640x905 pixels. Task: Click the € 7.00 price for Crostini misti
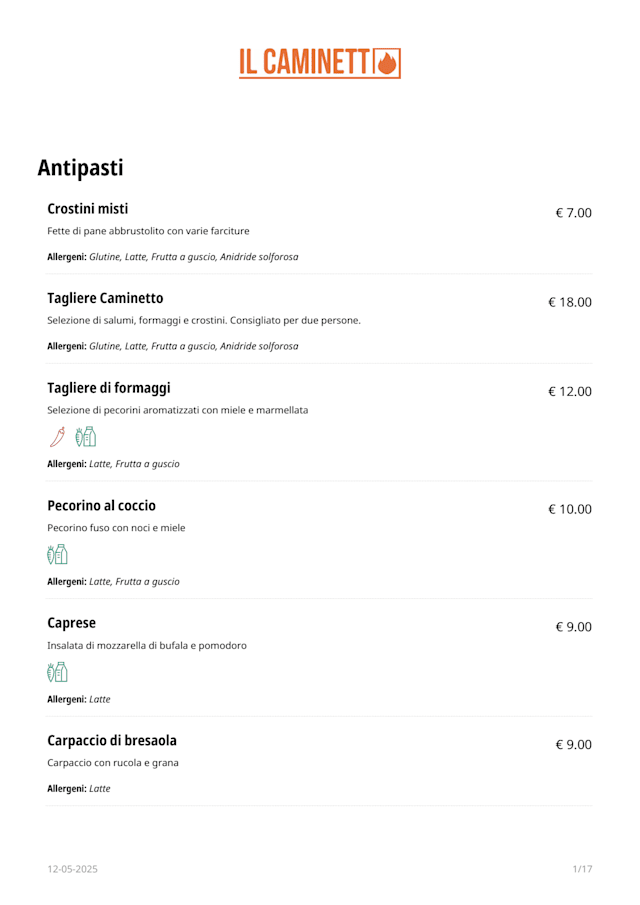point(573,213)
